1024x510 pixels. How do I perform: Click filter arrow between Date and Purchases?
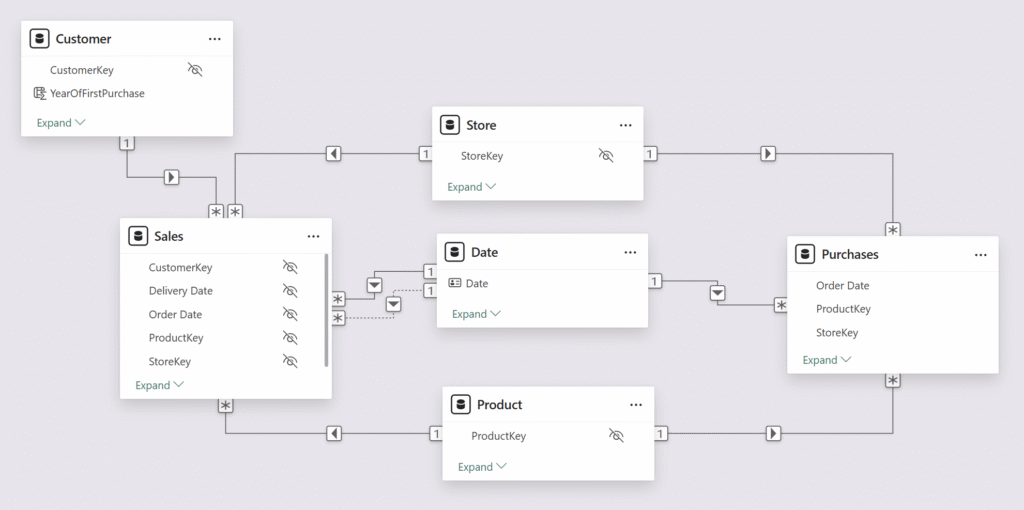point(717,293)
